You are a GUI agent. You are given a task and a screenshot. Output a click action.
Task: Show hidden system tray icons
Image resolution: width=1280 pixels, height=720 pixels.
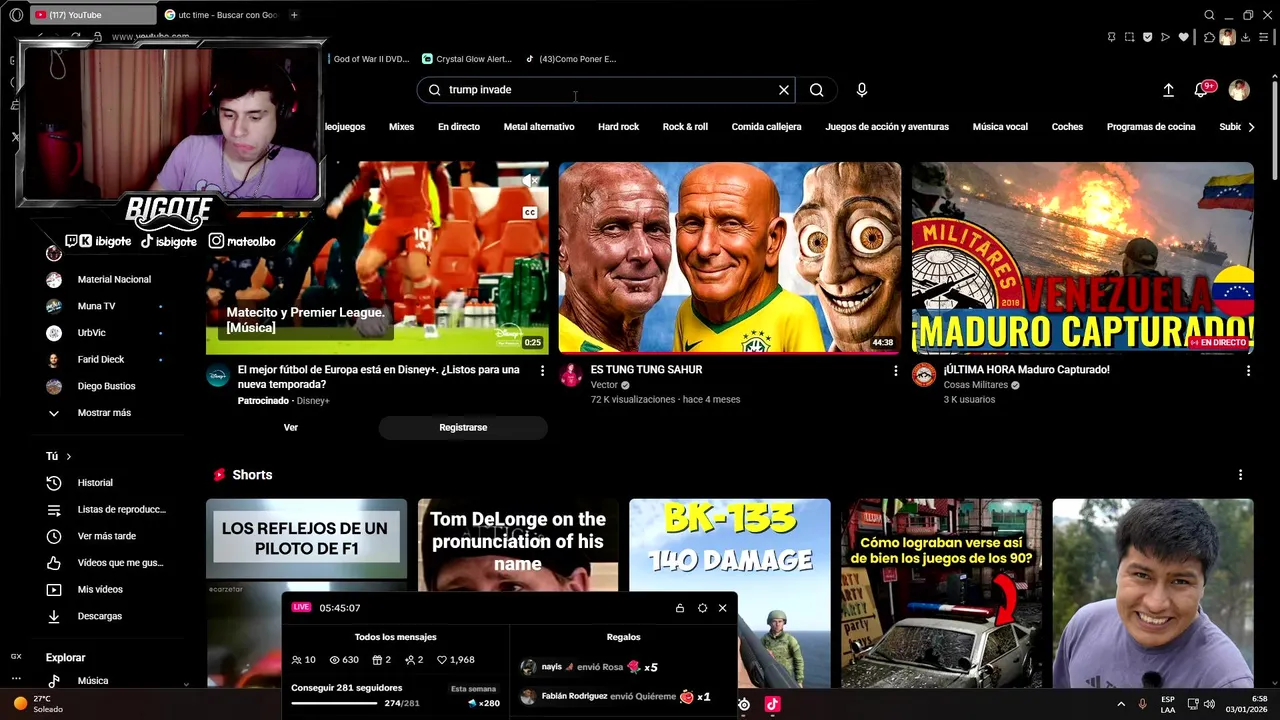tap(1120, 704)
